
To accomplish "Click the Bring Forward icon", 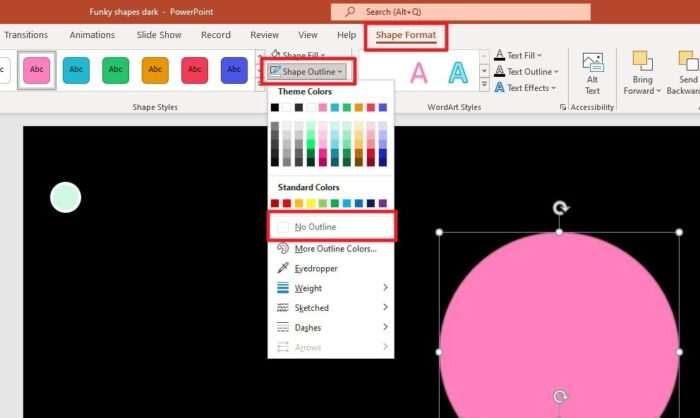I will [x=642, y=61].
